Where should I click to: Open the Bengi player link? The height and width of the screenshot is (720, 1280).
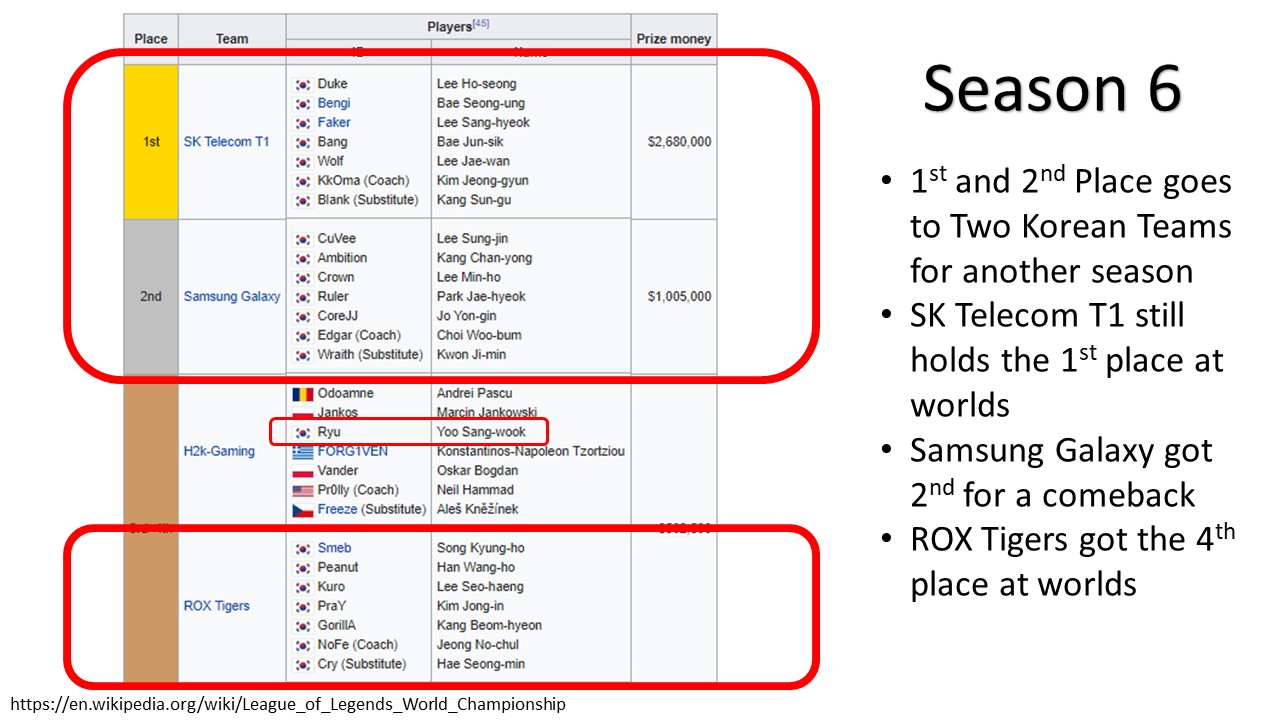pos(334,103)
